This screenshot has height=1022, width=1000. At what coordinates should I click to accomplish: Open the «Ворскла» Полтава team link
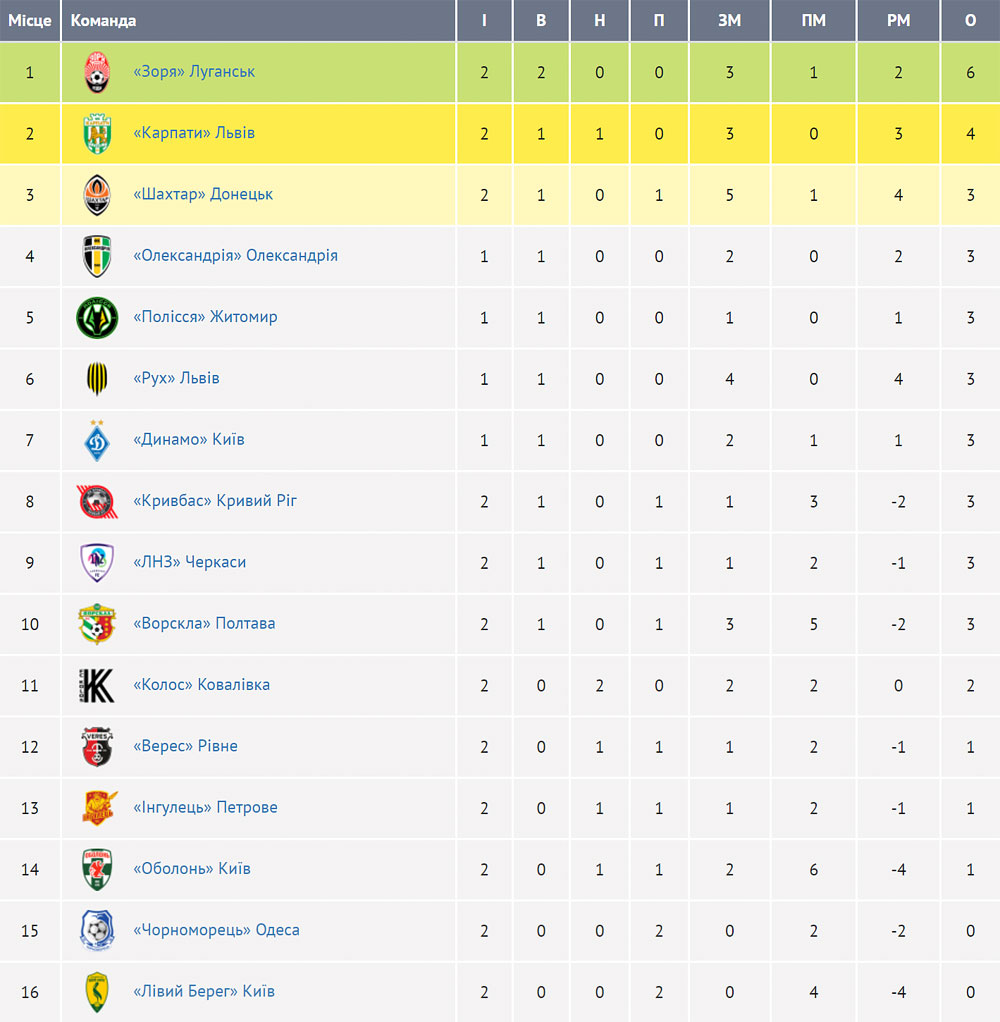pos(204,623)
